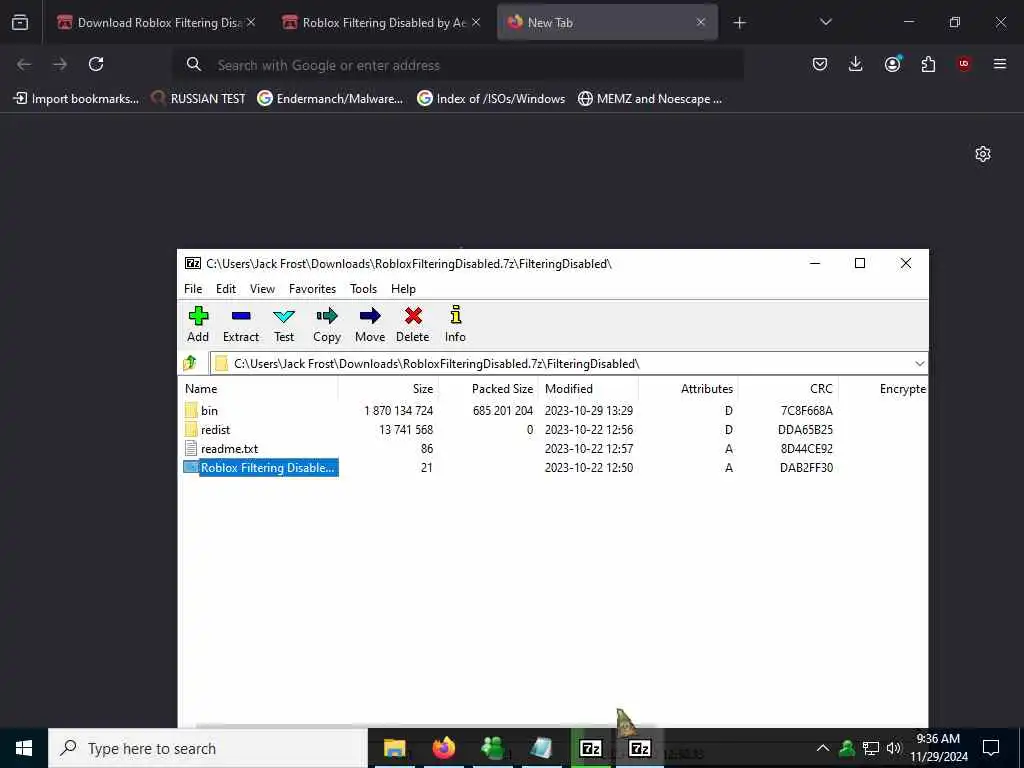Sort by the Size column header

pyautogui.click(x=388, y=389)
